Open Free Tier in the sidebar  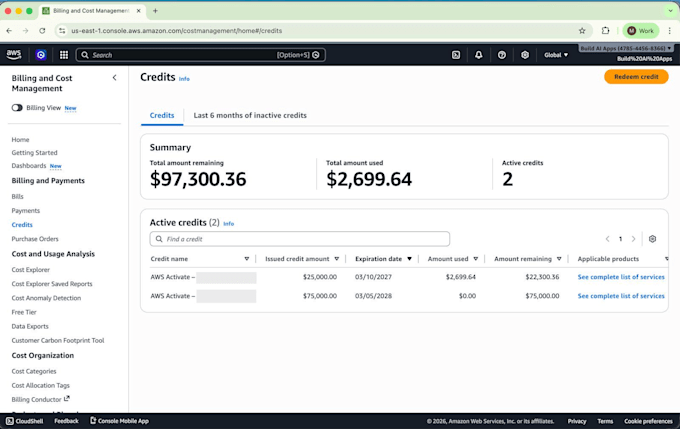[24, 312]
